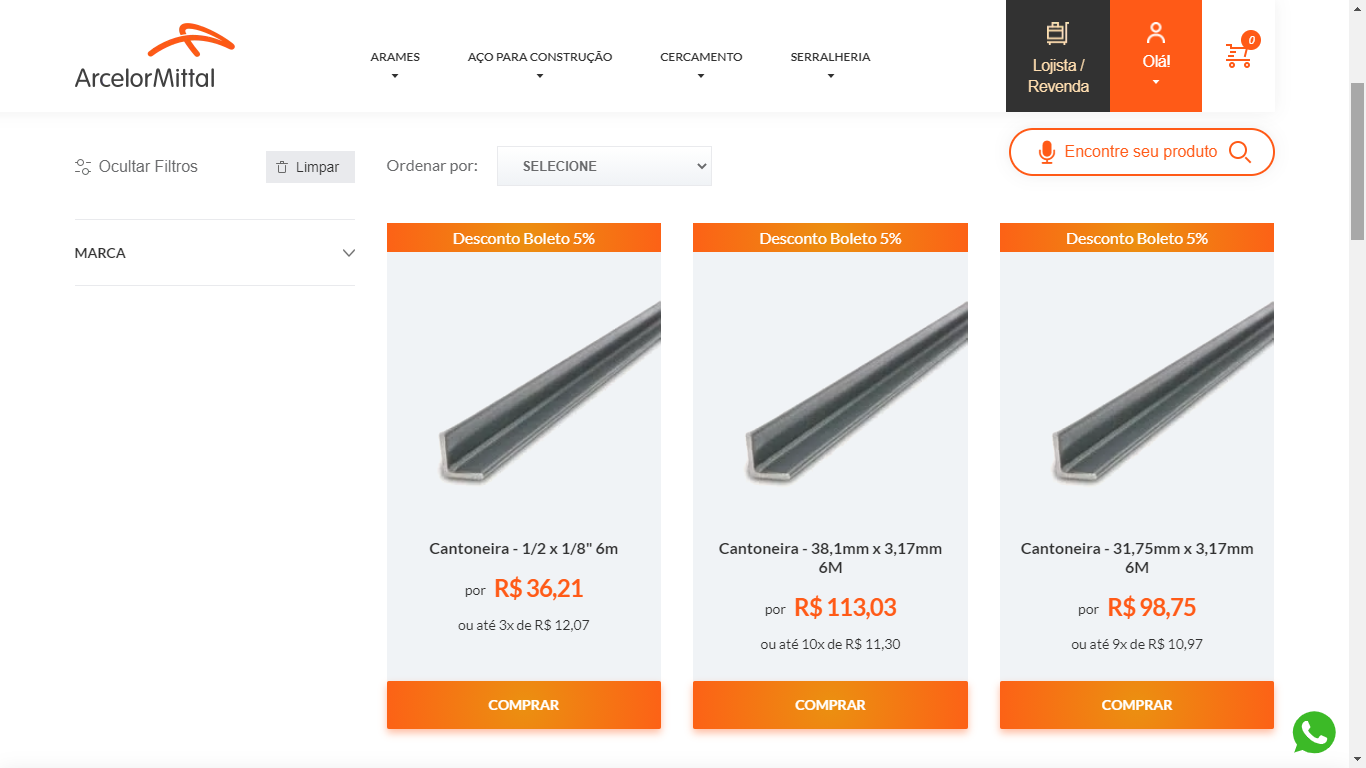Expand the MARCA filter section
The width and height of the screenshot is (1366, 768).
[x=214, y=253]
